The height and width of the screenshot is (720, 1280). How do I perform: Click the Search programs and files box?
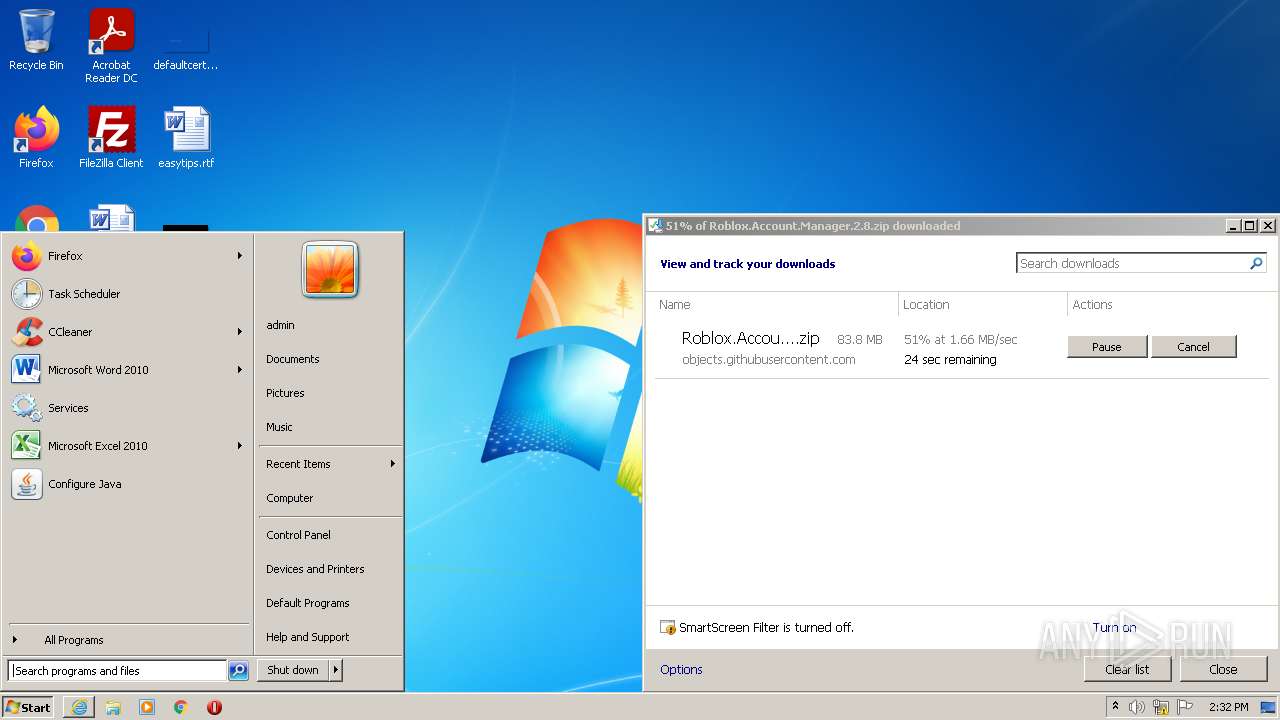[117, 671]
